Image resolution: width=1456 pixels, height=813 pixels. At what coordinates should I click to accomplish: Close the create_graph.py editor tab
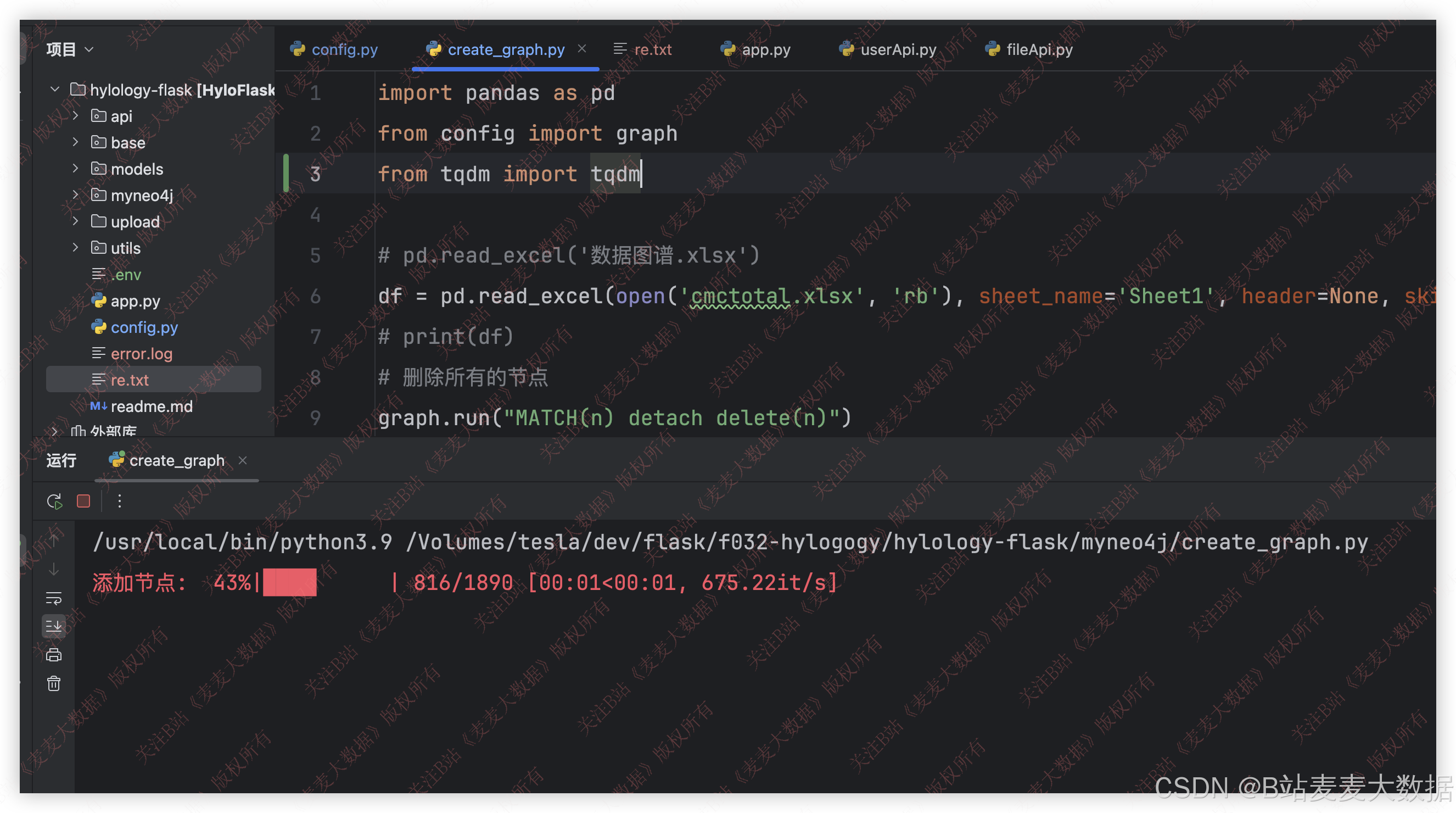pos(581,49)
